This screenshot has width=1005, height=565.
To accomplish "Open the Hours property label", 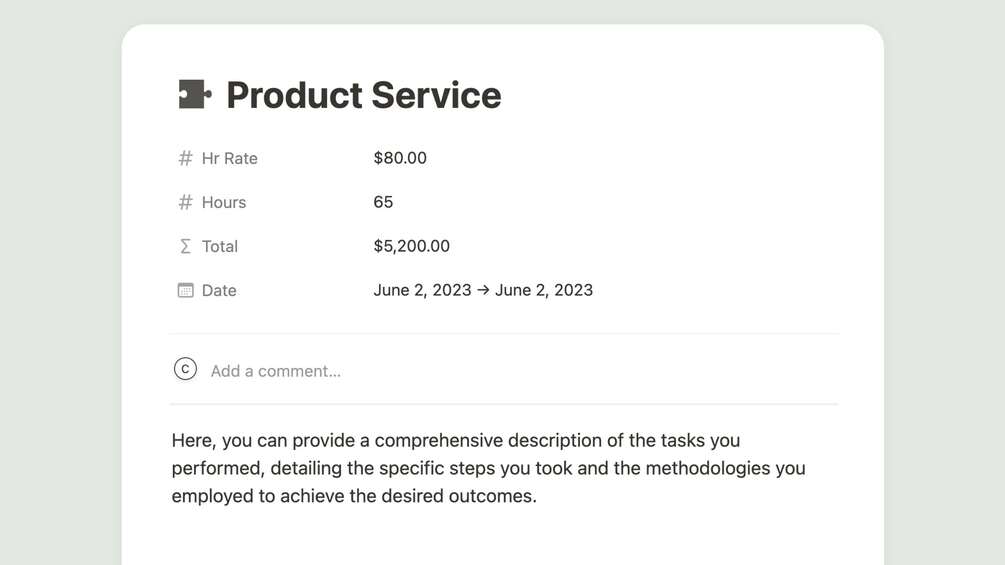I will point(223,202).
